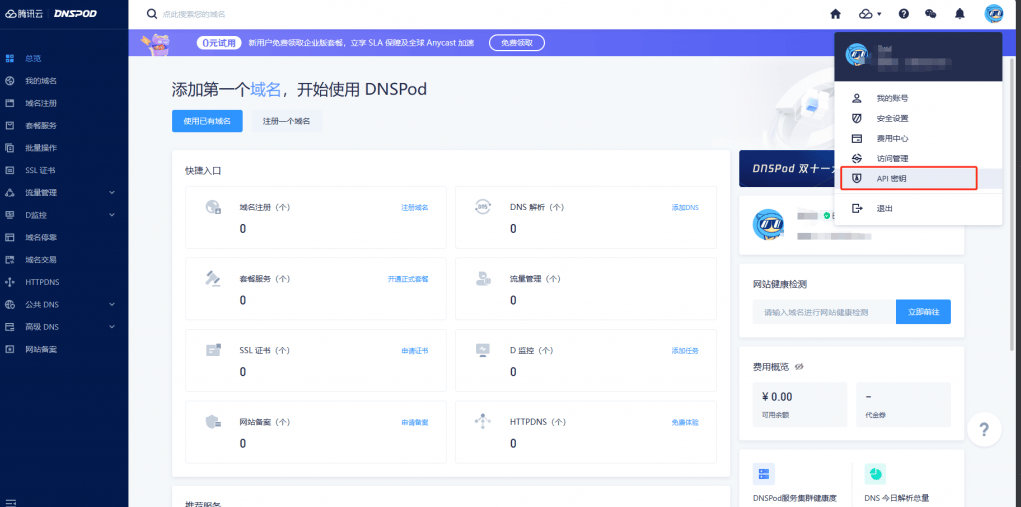Click the user avatar in top-right header
1021x507 pixels.
point(994,14)
